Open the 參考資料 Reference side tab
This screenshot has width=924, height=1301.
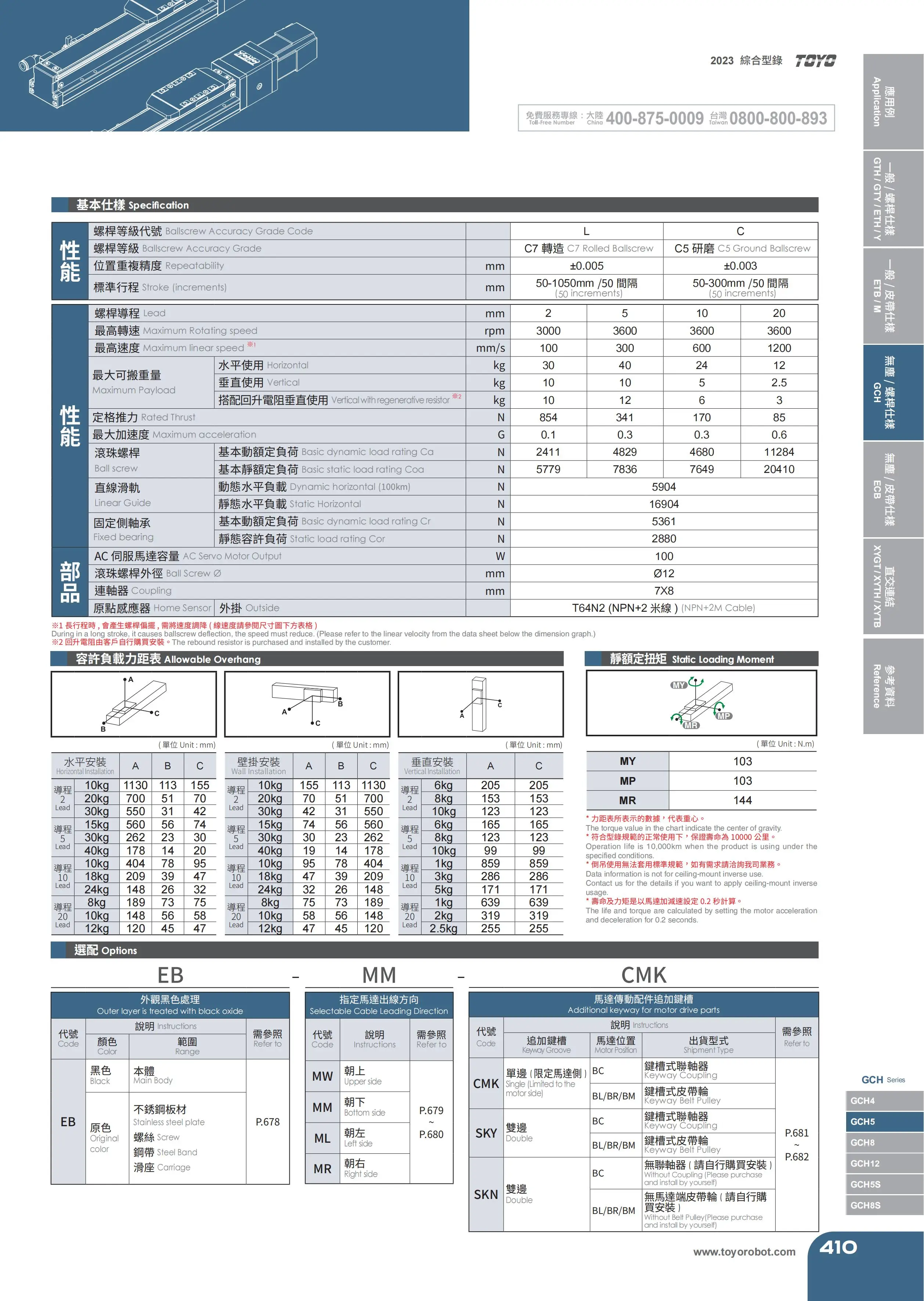893,686
